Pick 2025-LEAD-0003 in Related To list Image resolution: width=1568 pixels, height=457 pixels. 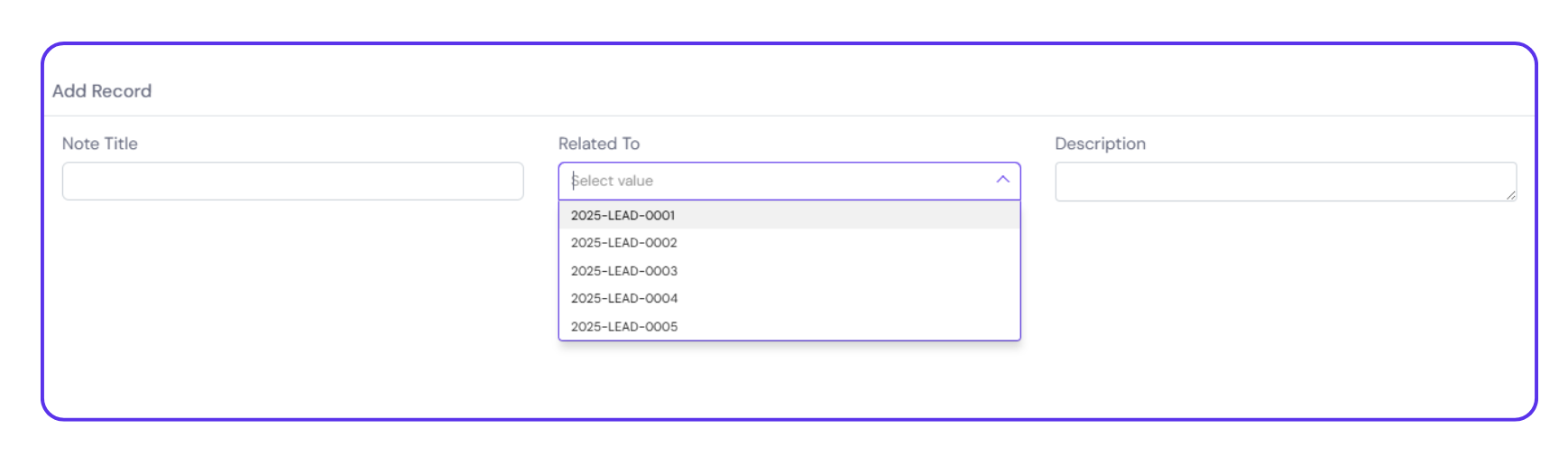624,271
